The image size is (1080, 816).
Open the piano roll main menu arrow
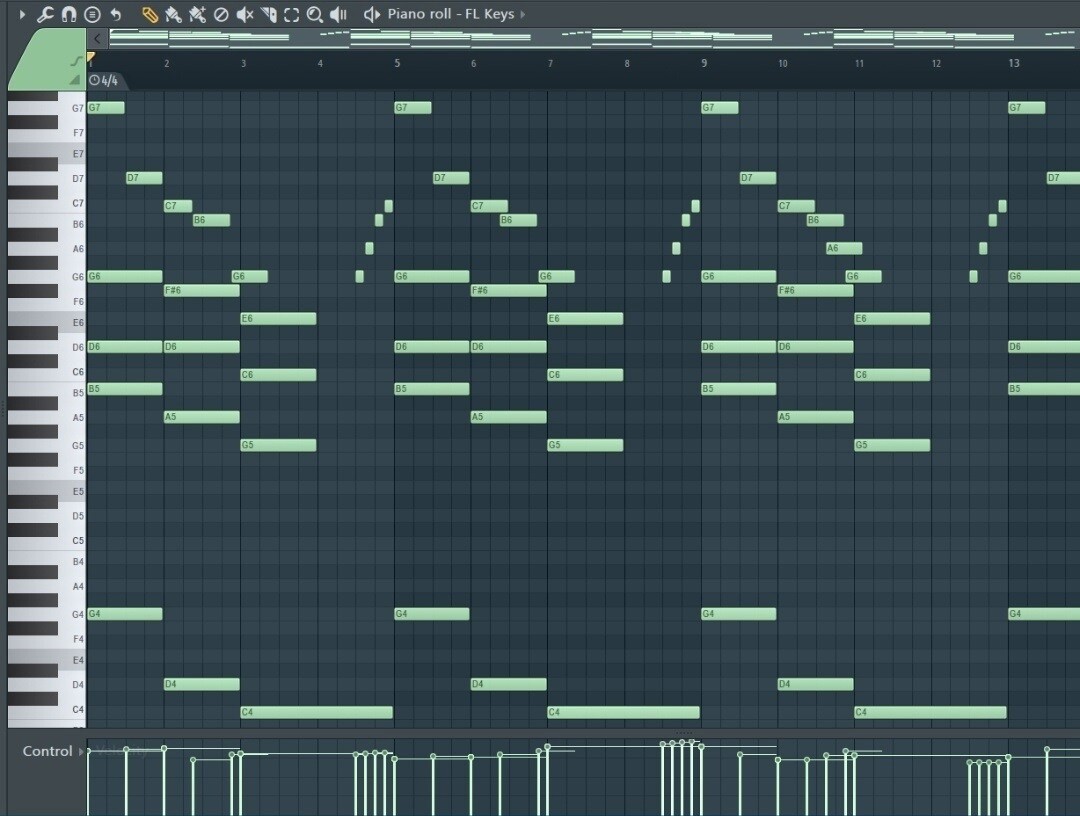coord(22,15)
